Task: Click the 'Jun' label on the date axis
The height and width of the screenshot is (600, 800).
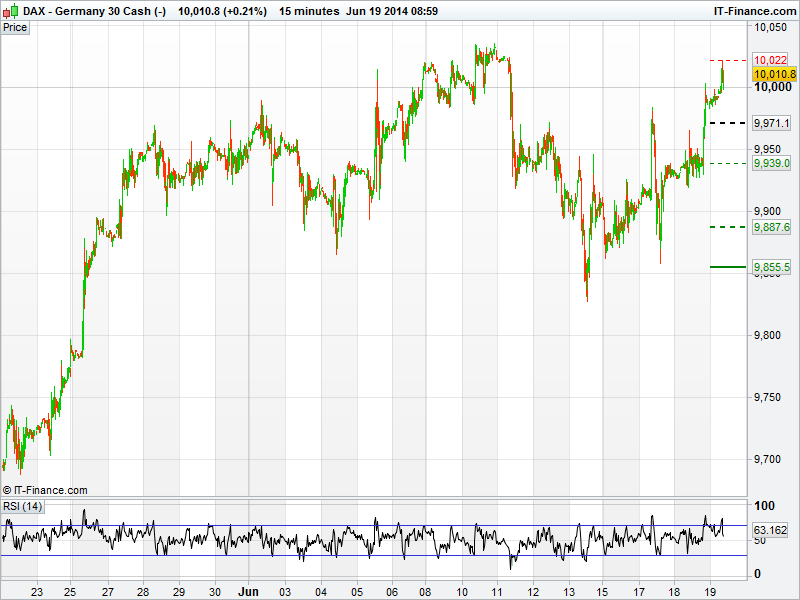Action: click(x=249, y=591)
